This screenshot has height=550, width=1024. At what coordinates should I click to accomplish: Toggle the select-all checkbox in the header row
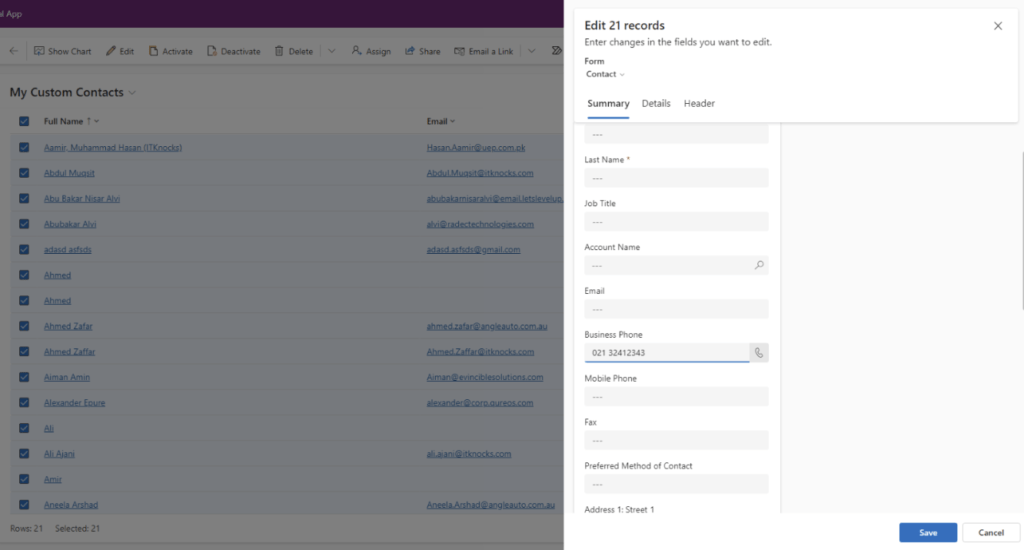(24, 121)
